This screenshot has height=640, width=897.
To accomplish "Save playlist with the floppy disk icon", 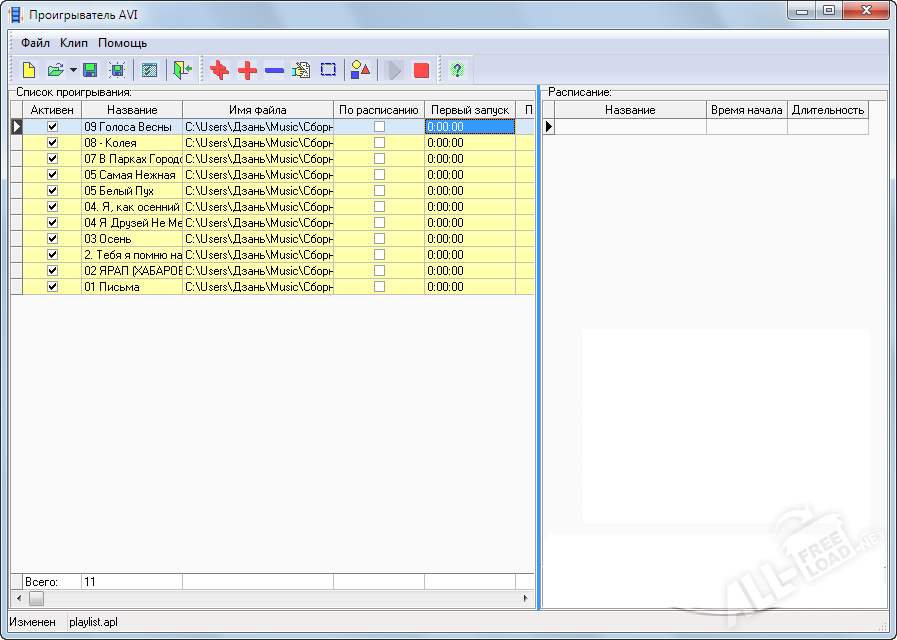I will pos(90,70).
